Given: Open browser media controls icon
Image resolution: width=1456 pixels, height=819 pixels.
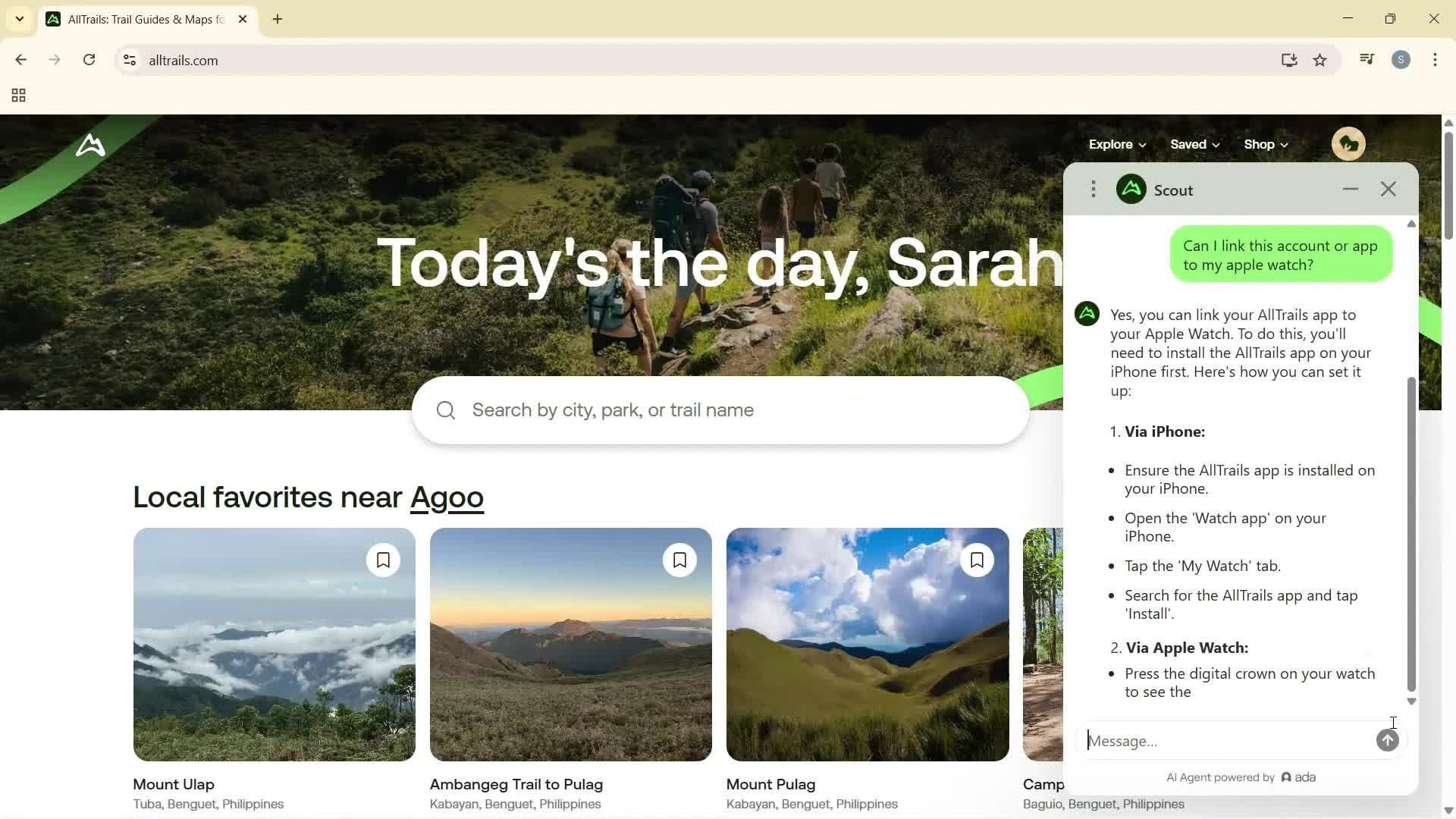Looking at the screenshot, I should click(1365, 59).
